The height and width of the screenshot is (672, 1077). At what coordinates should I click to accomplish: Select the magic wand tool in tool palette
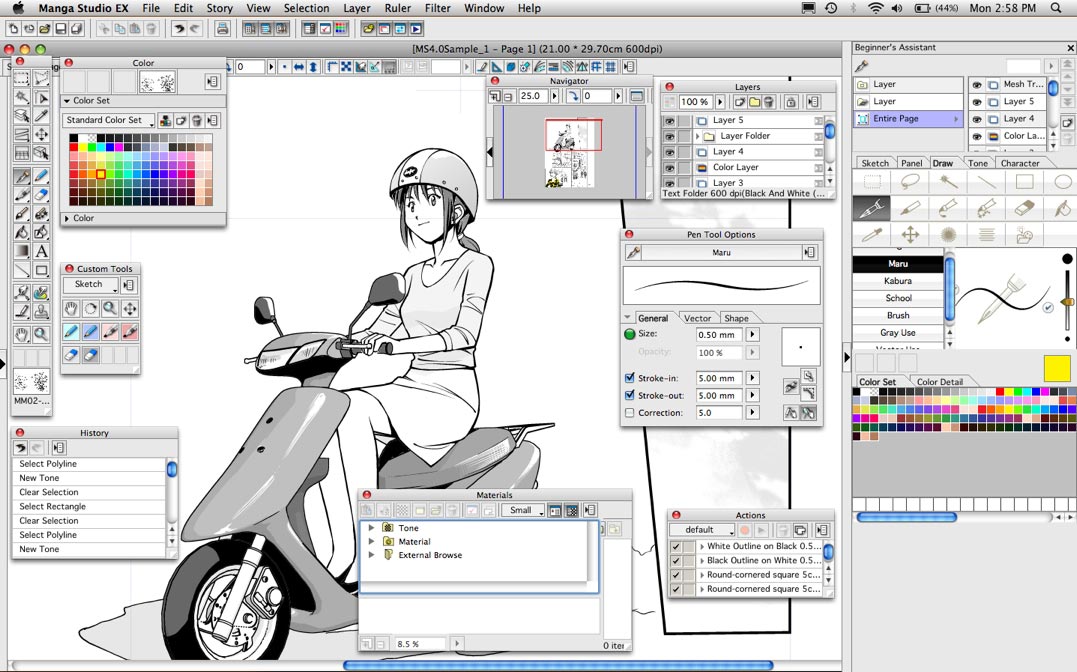(22, 97)
